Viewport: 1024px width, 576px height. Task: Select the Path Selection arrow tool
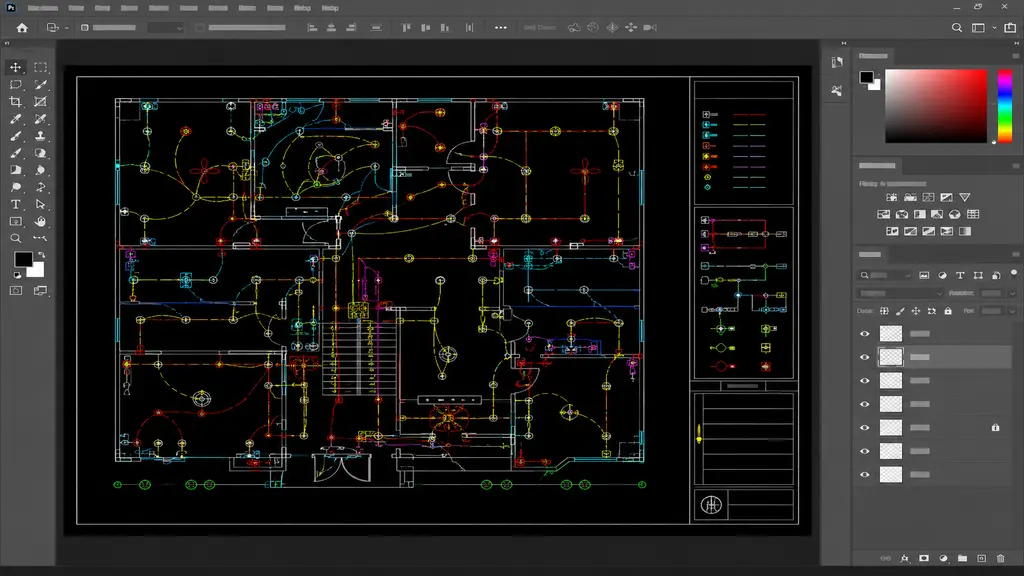40,204
